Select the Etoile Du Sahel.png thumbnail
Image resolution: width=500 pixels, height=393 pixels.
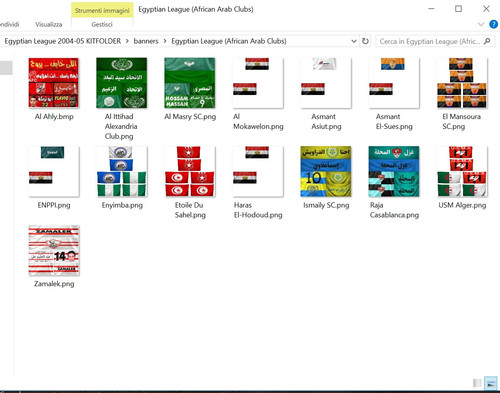point(190,171)
